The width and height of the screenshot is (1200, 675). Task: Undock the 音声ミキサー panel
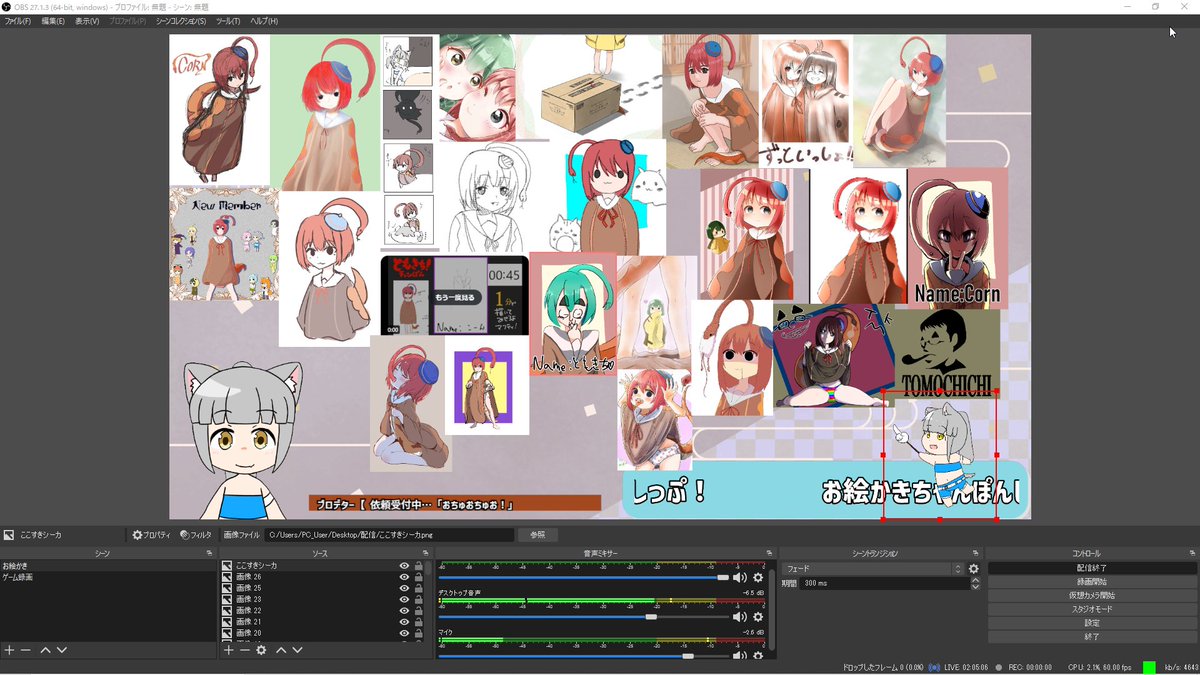point(769,553)
